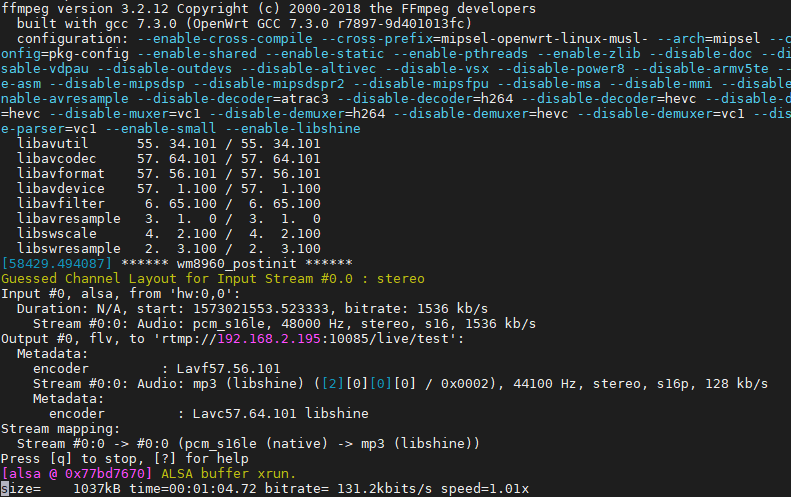Click the '--enable-cross-compile' option text

tap(225, 38)
